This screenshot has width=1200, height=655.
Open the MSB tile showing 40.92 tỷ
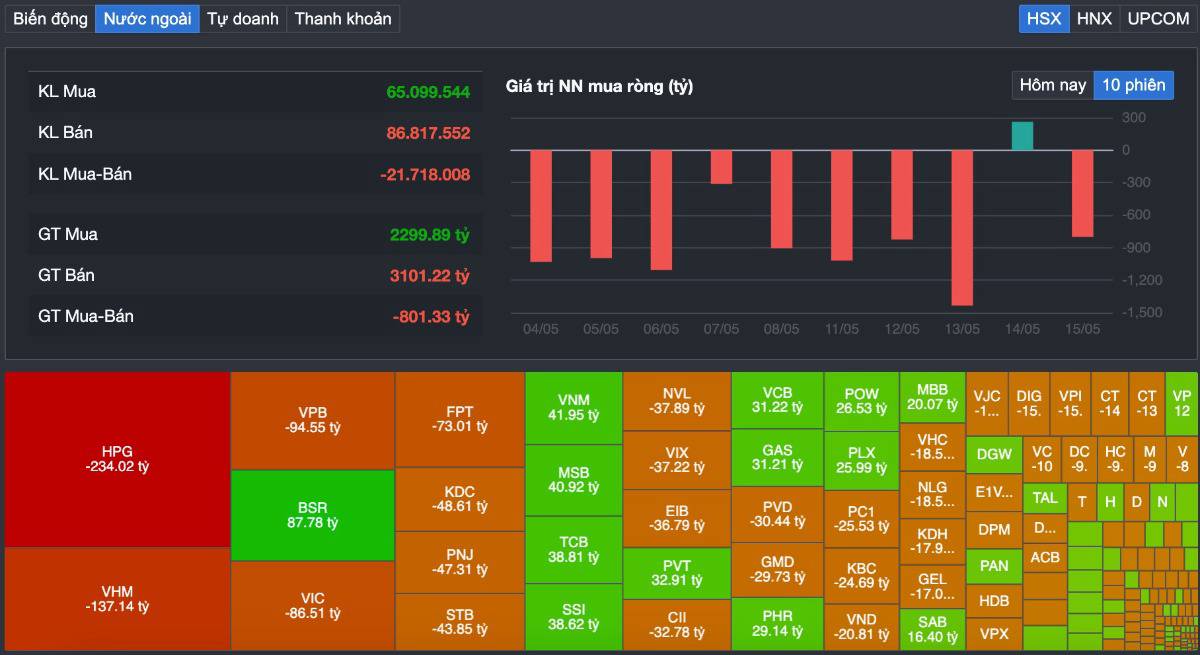pos(574,480)
